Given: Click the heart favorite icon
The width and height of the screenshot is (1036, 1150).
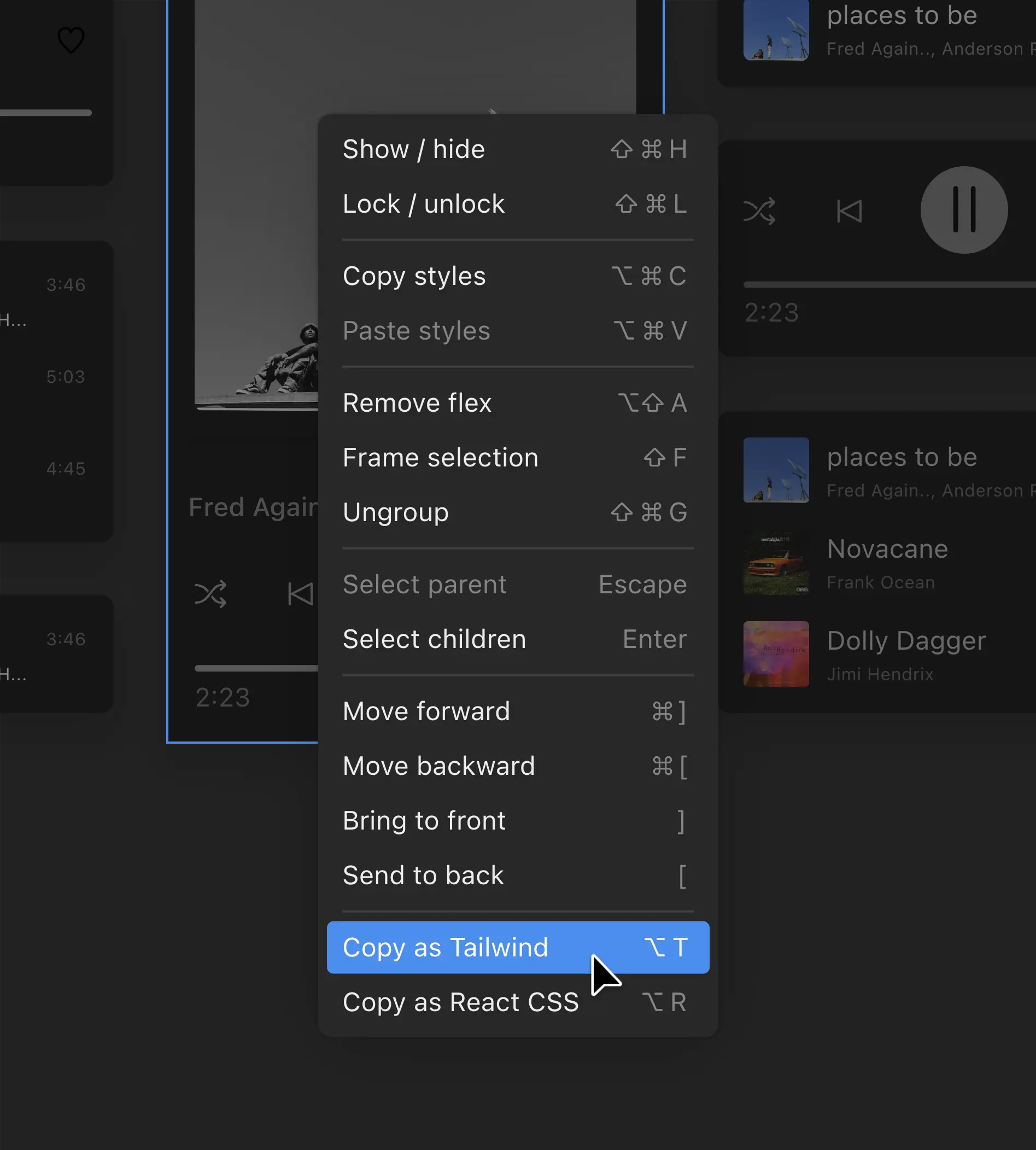Looking at the screenshot, I should [x=71, y=40].
